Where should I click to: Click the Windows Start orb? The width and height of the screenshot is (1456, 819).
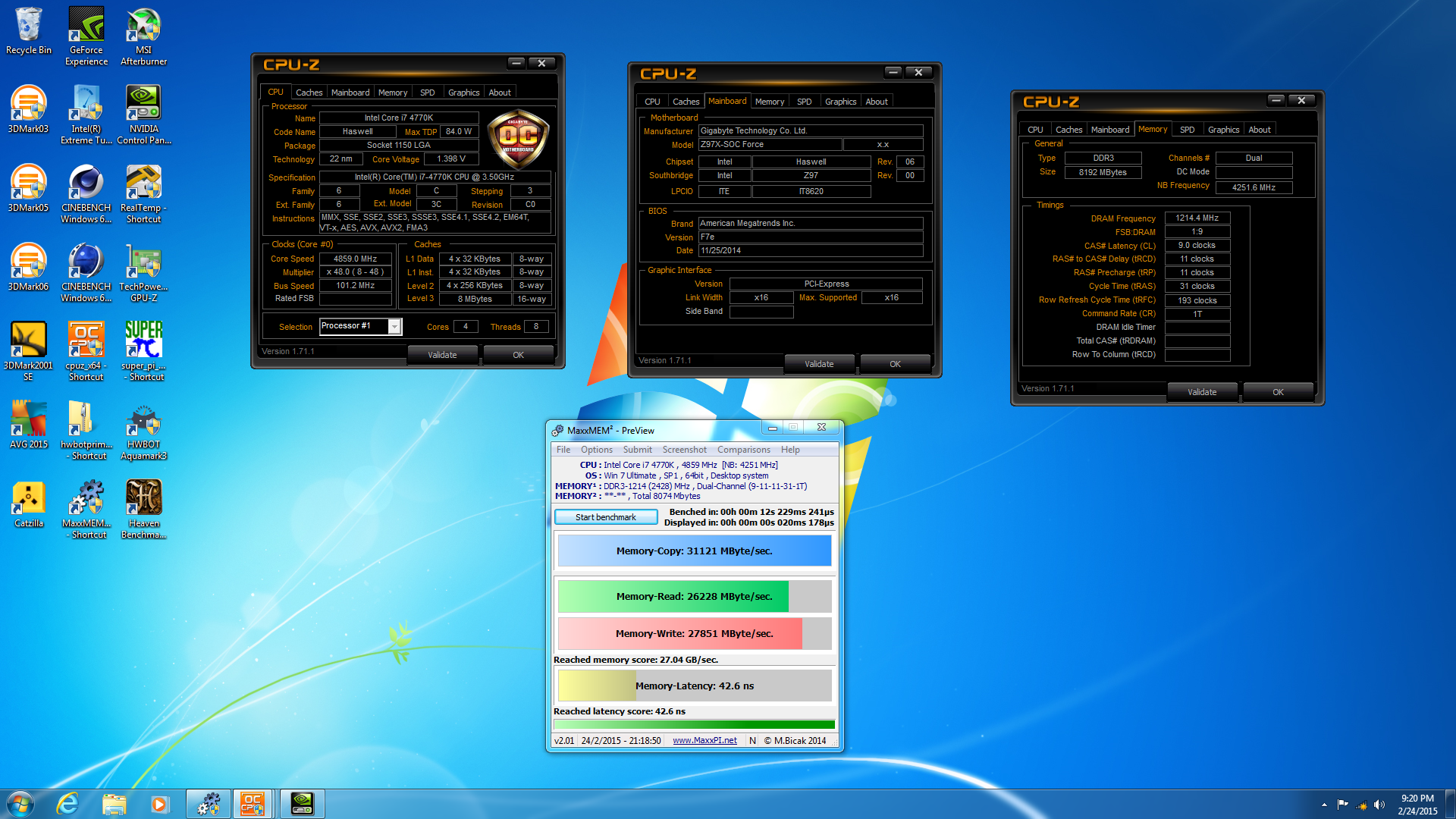[x=20, y=804]
